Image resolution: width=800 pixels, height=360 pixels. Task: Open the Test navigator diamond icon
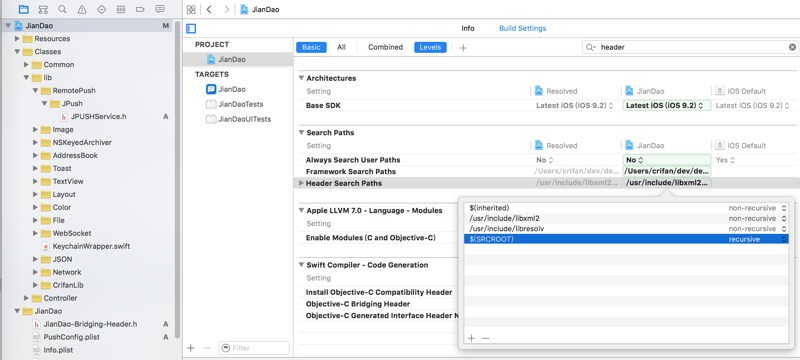[x=101, y=9]
